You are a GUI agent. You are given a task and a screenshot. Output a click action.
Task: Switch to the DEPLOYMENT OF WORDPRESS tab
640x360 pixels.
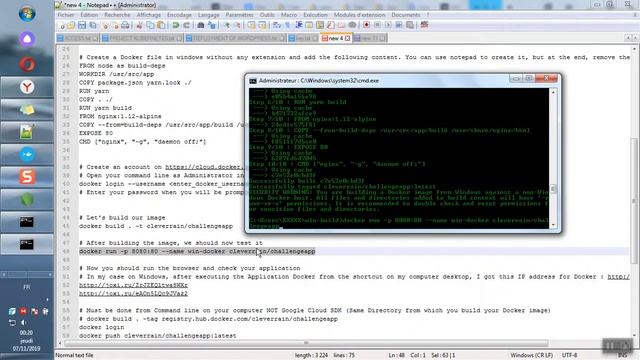tap(235, 38)
